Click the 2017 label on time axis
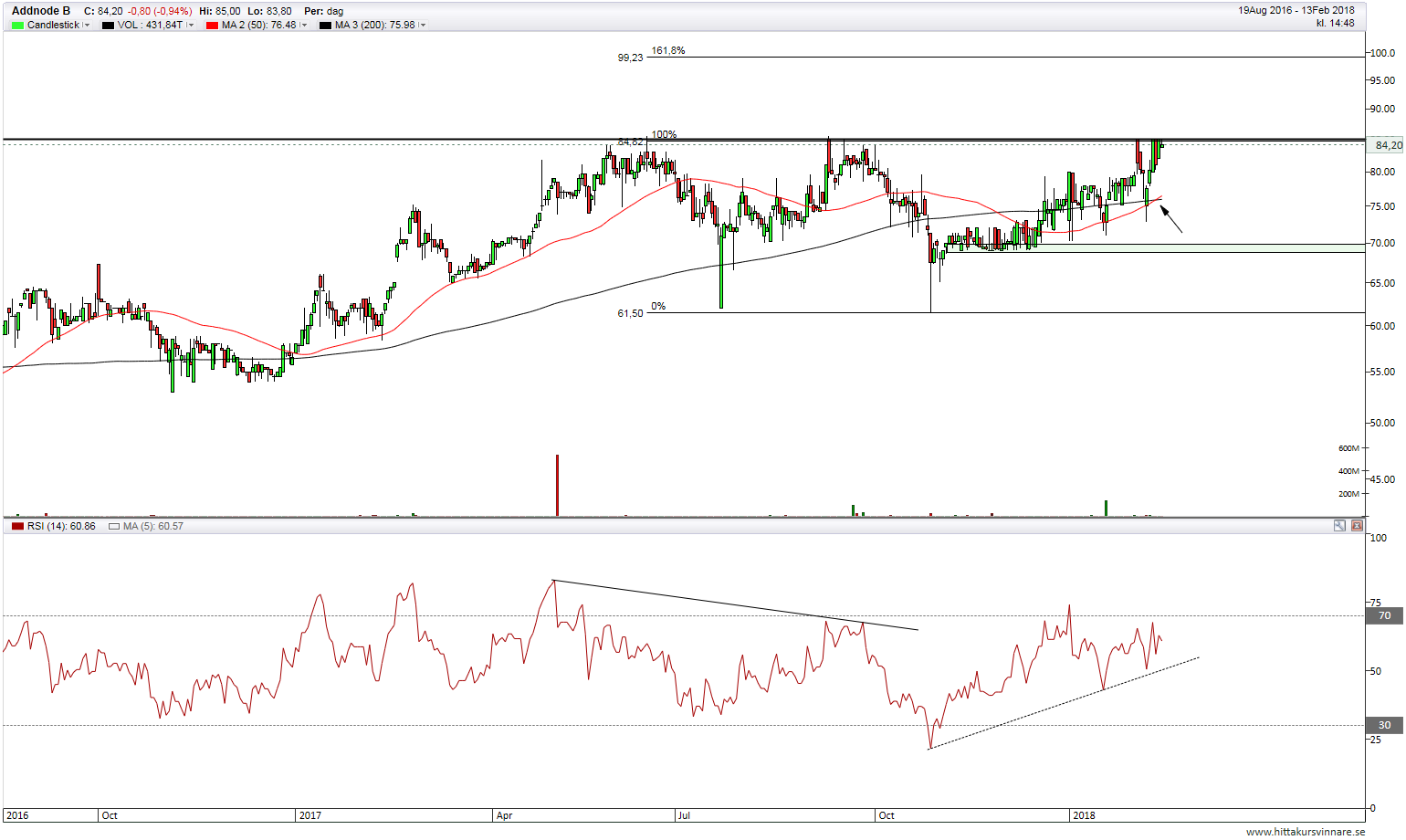 (x=310, y=815)
